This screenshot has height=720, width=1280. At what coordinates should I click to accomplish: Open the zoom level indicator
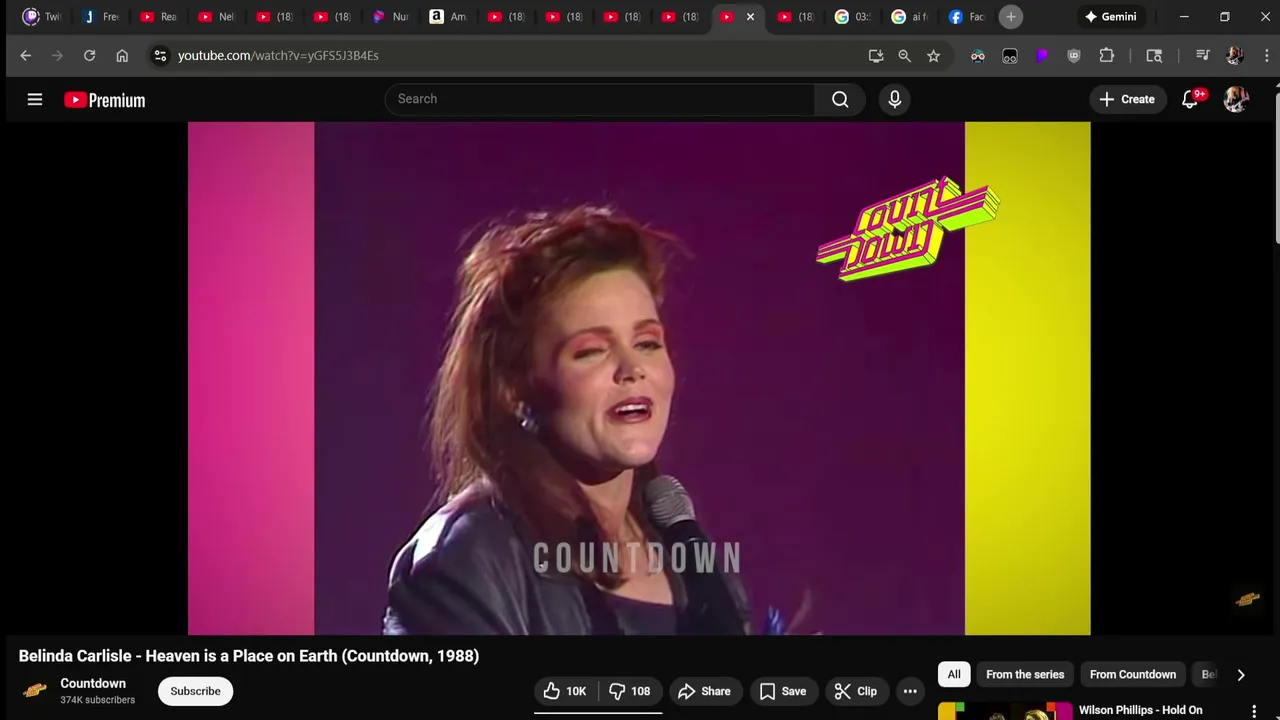[x=905, y=56]
